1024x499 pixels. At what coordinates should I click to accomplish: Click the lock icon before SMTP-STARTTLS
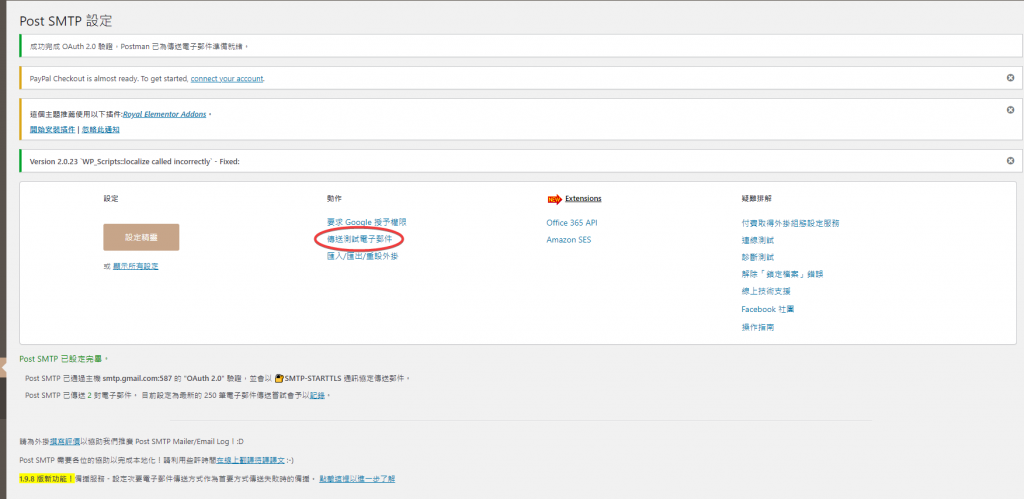(280, 378)
